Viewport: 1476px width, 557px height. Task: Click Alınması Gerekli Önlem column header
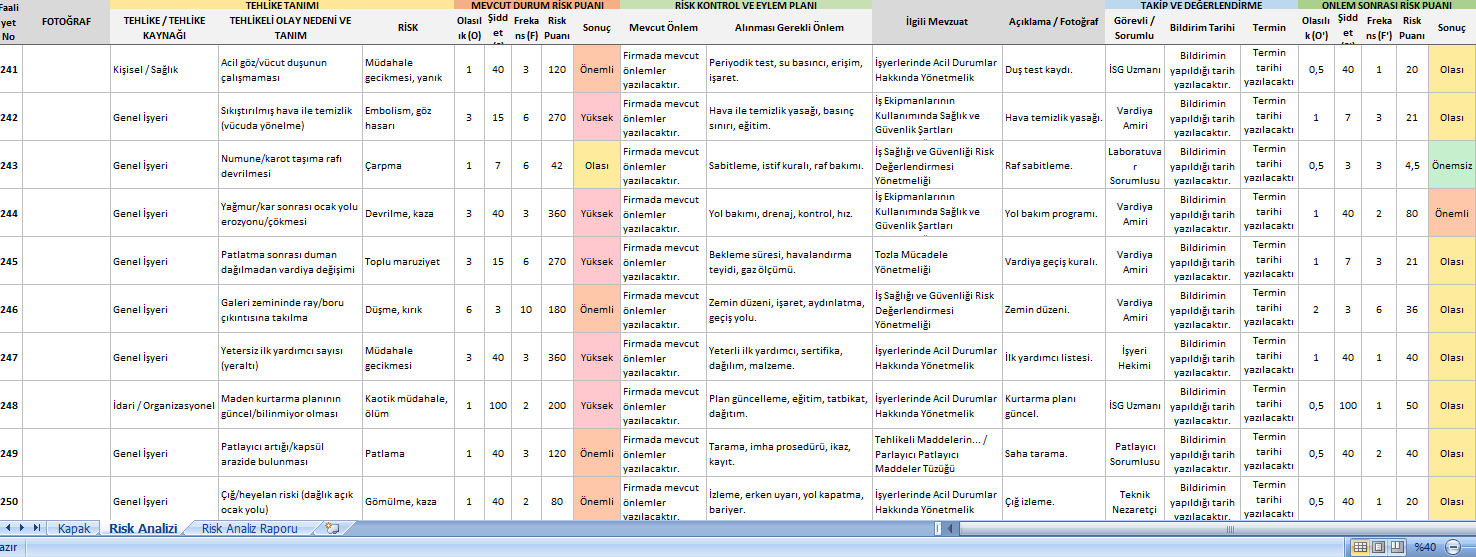789,28
